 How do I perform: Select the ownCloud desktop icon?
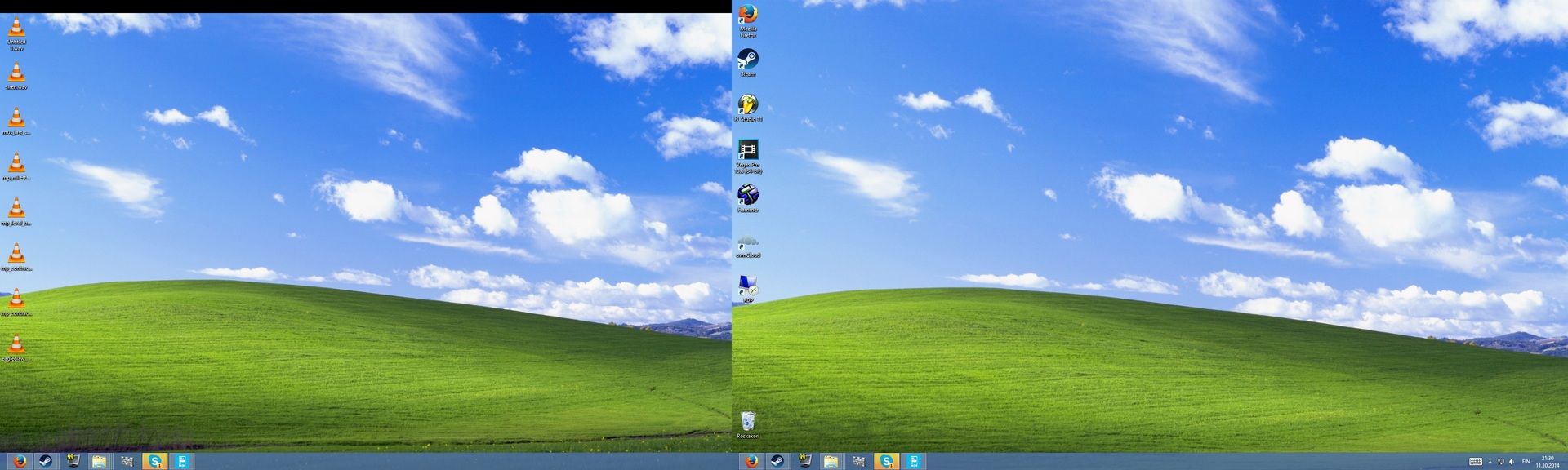pyautogui.click(x=747, y=242)
